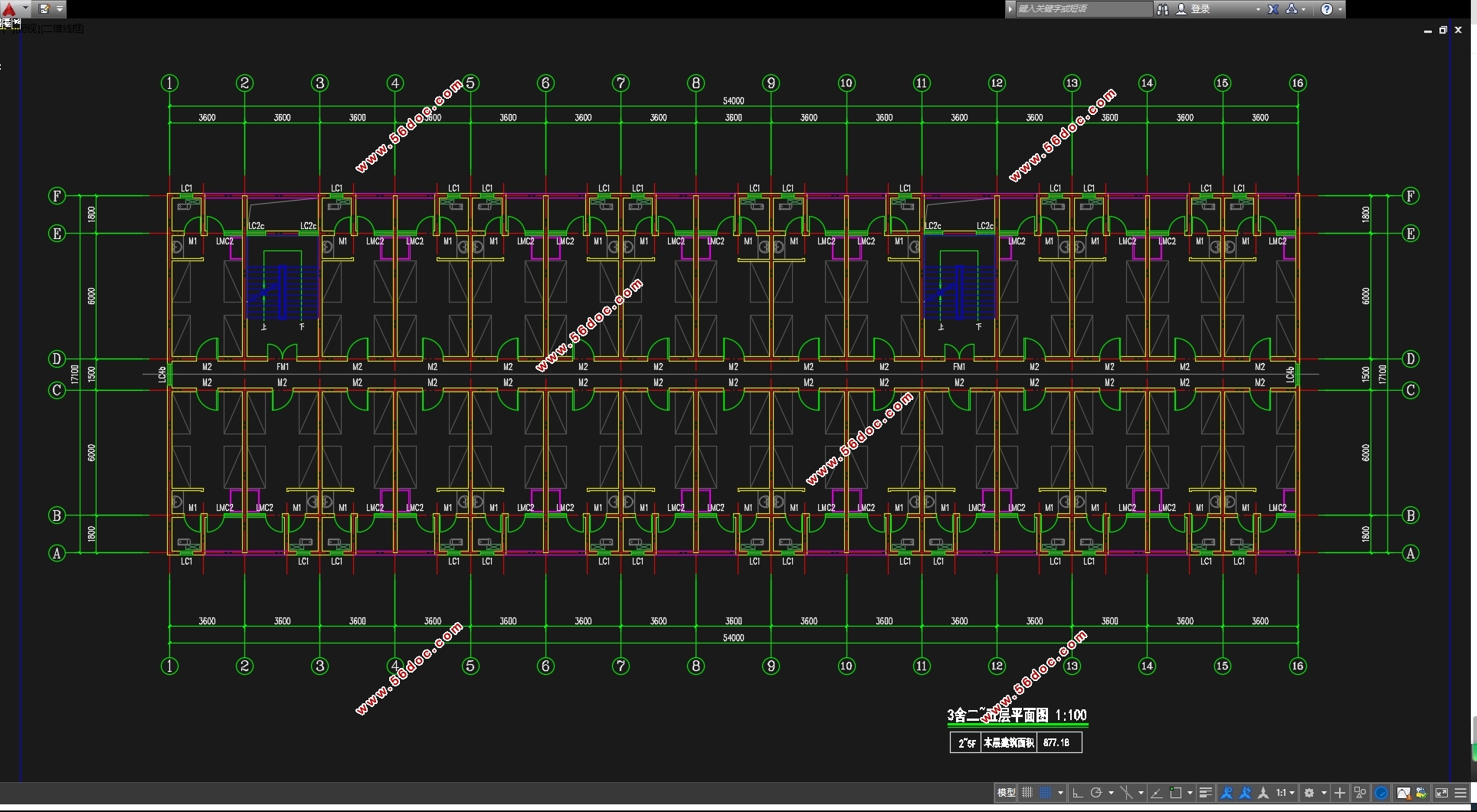
Task: Click the left FM1 stair door label
Action: [x=283, y=367]
